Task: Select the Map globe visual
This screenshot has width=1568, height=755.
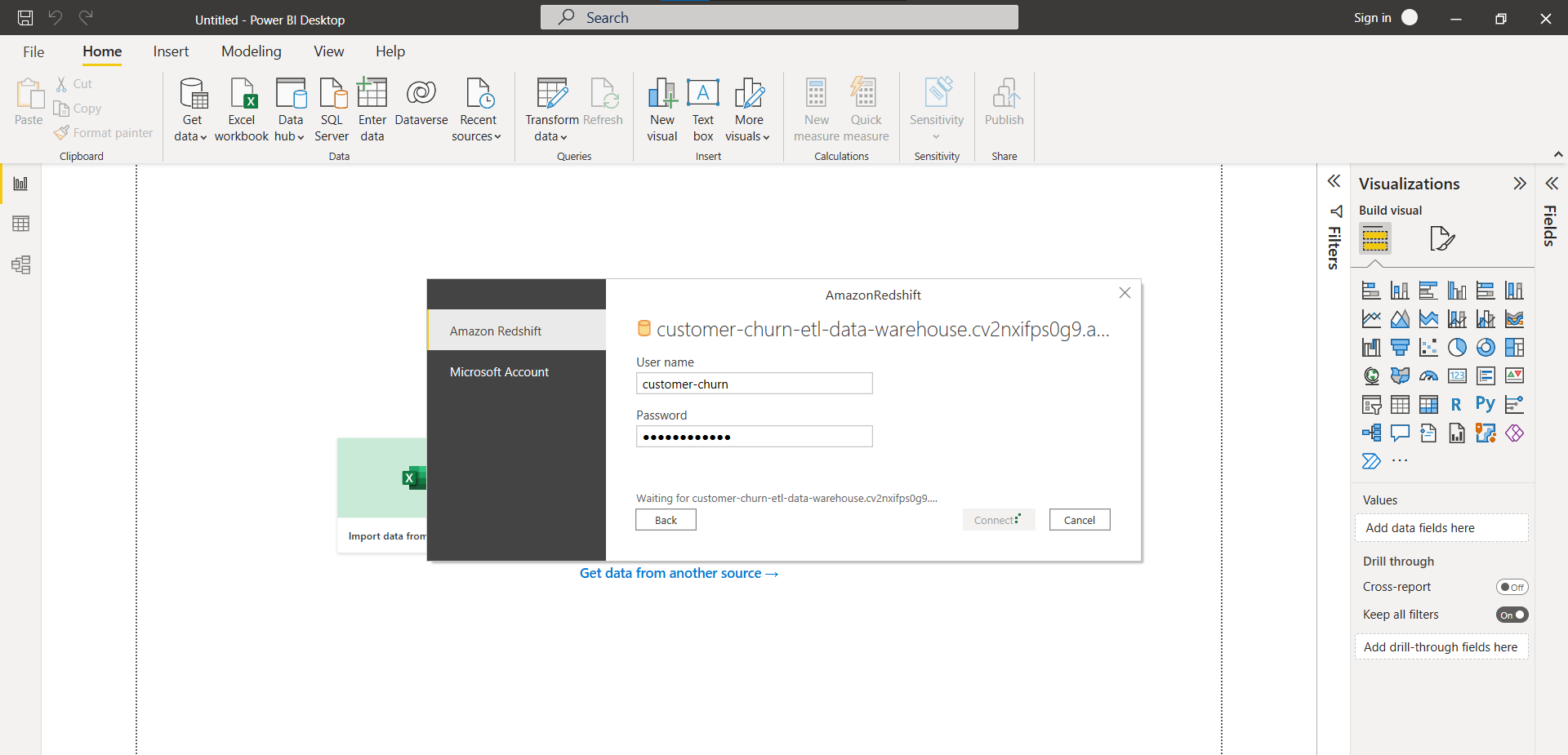Action: 1371,376
